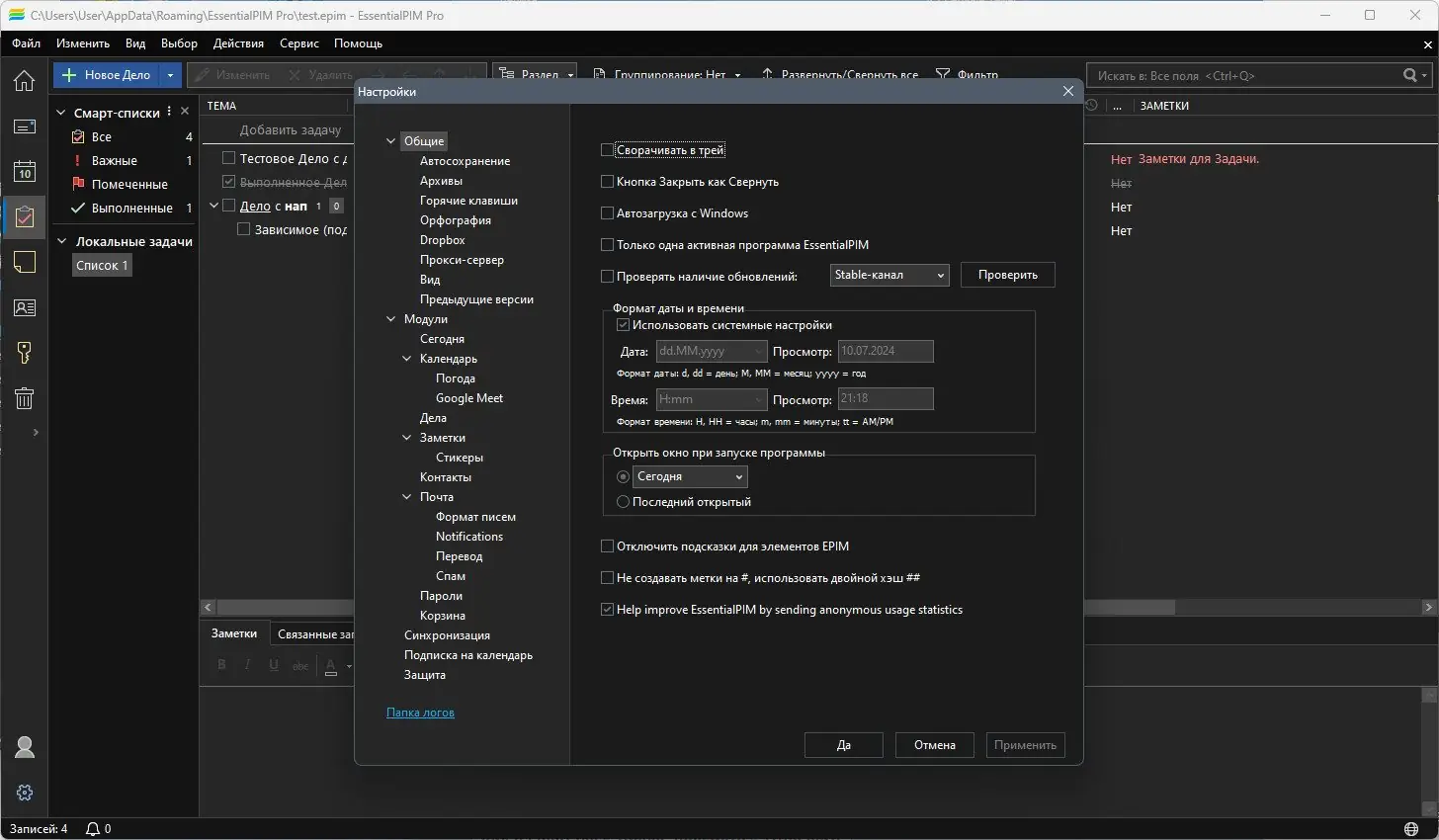1439x840 pixels.
Task: Click the globe icon in the status bar
Action: 1411,829
